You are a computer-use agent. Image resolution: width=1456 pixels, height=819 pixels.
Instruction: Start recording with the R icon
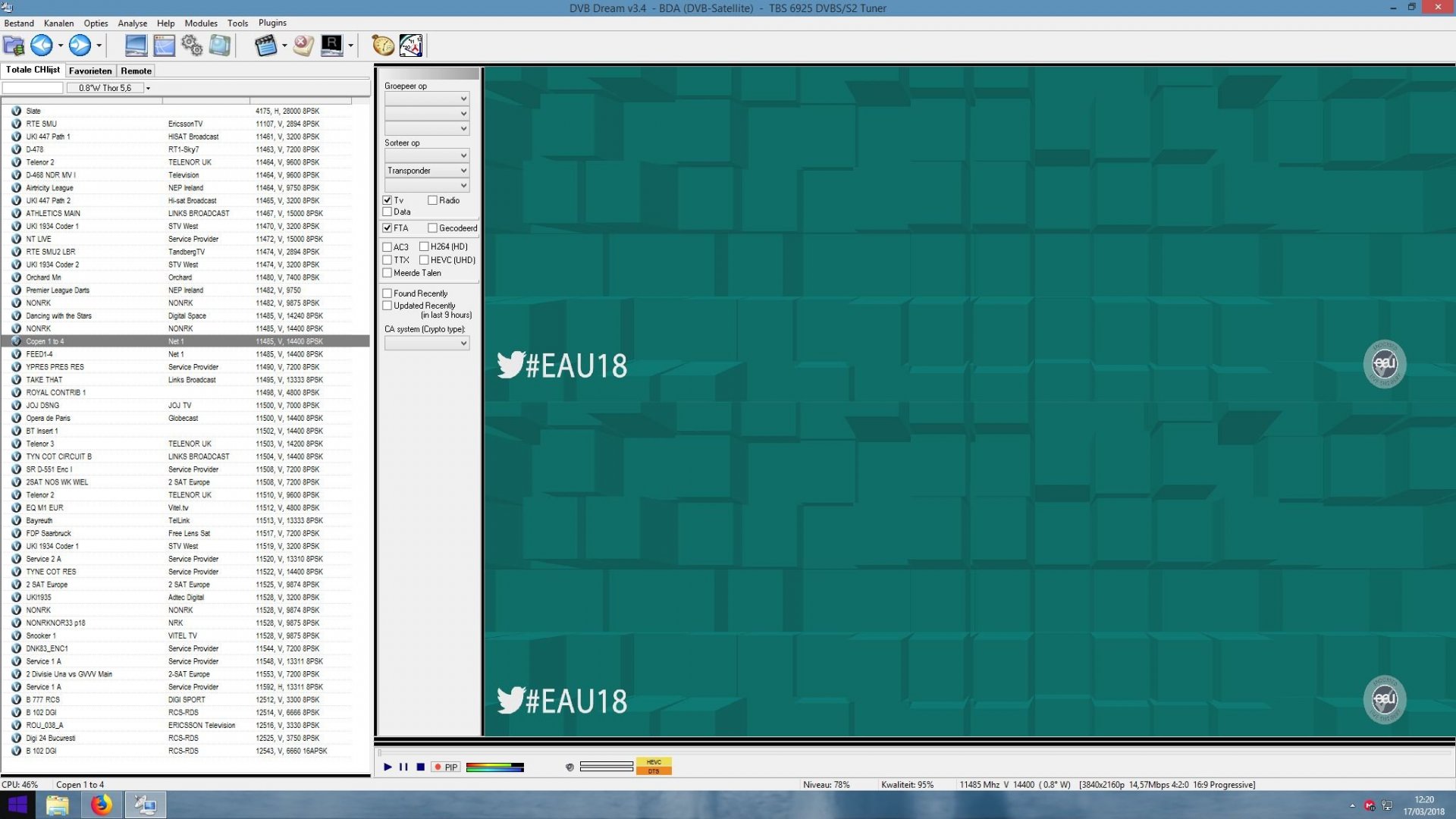point(331,45)
